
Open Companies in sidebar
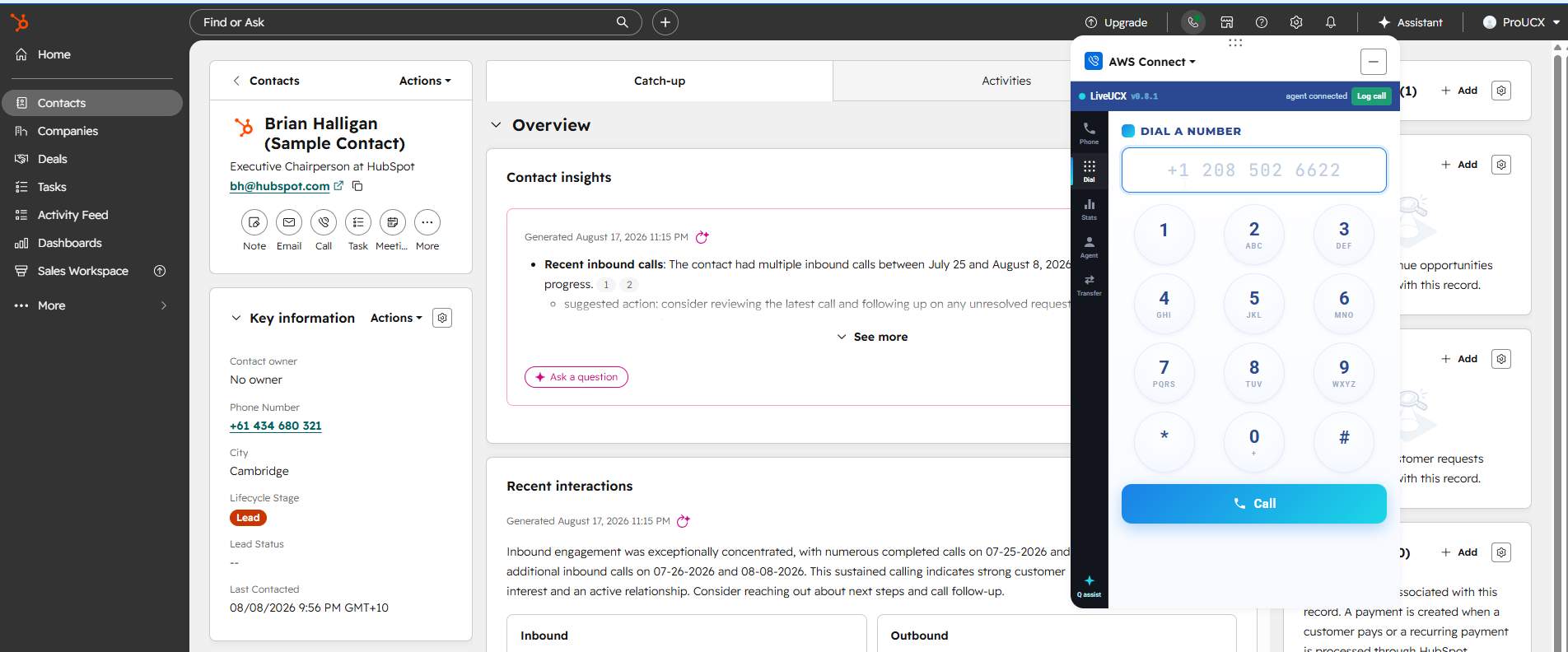click(92, 131)
